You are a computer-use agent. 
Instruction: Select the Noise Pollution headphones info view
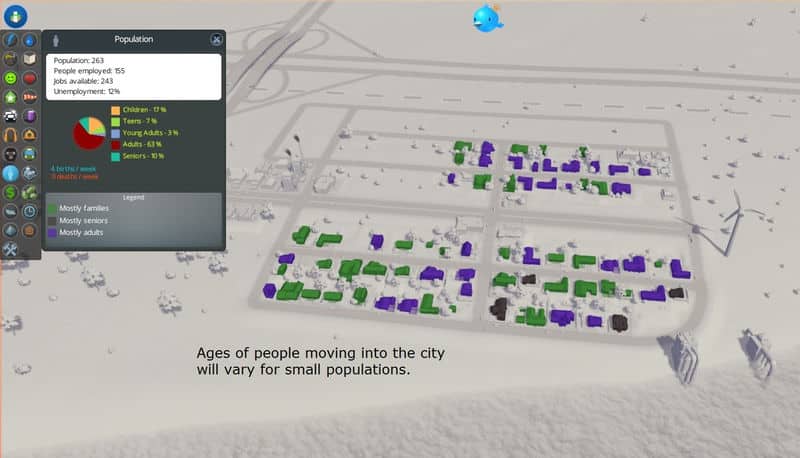coord(11,135)
